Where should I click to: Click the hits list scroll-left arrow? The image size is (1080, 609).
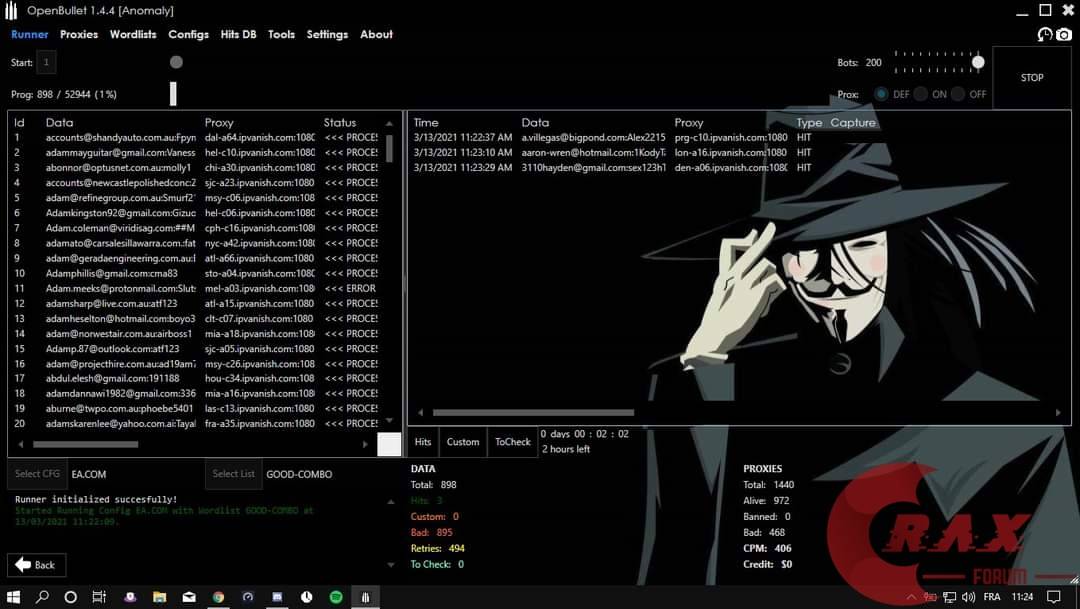click(x=420, y=413)
